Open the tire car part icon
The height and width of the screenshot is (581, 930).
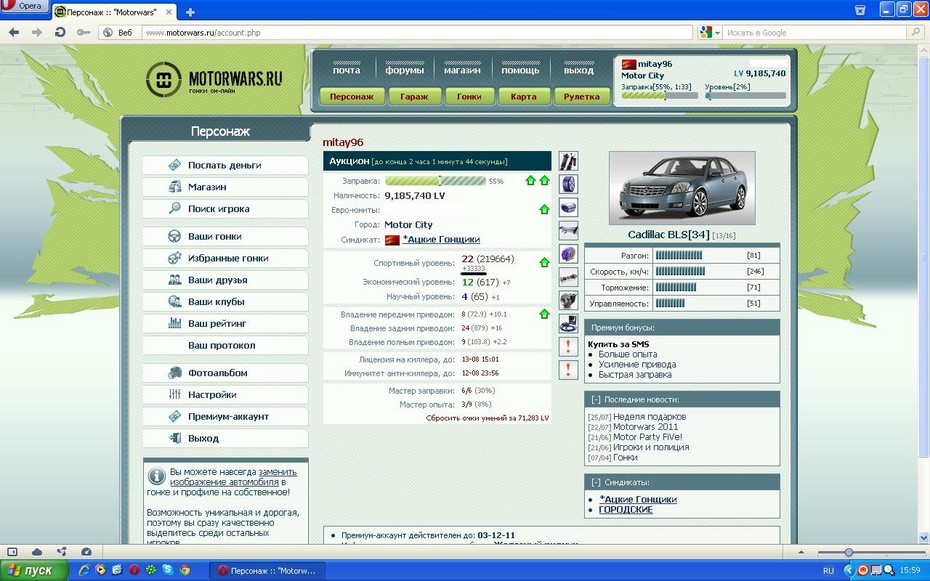pos(568,184)
